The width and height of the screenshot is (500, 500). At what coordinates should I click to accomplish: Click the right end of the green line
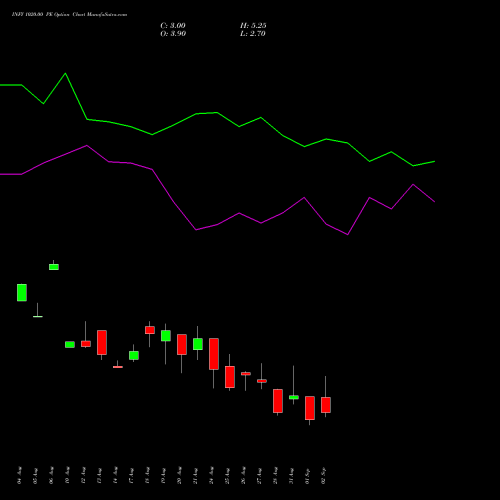pos(434,161)
